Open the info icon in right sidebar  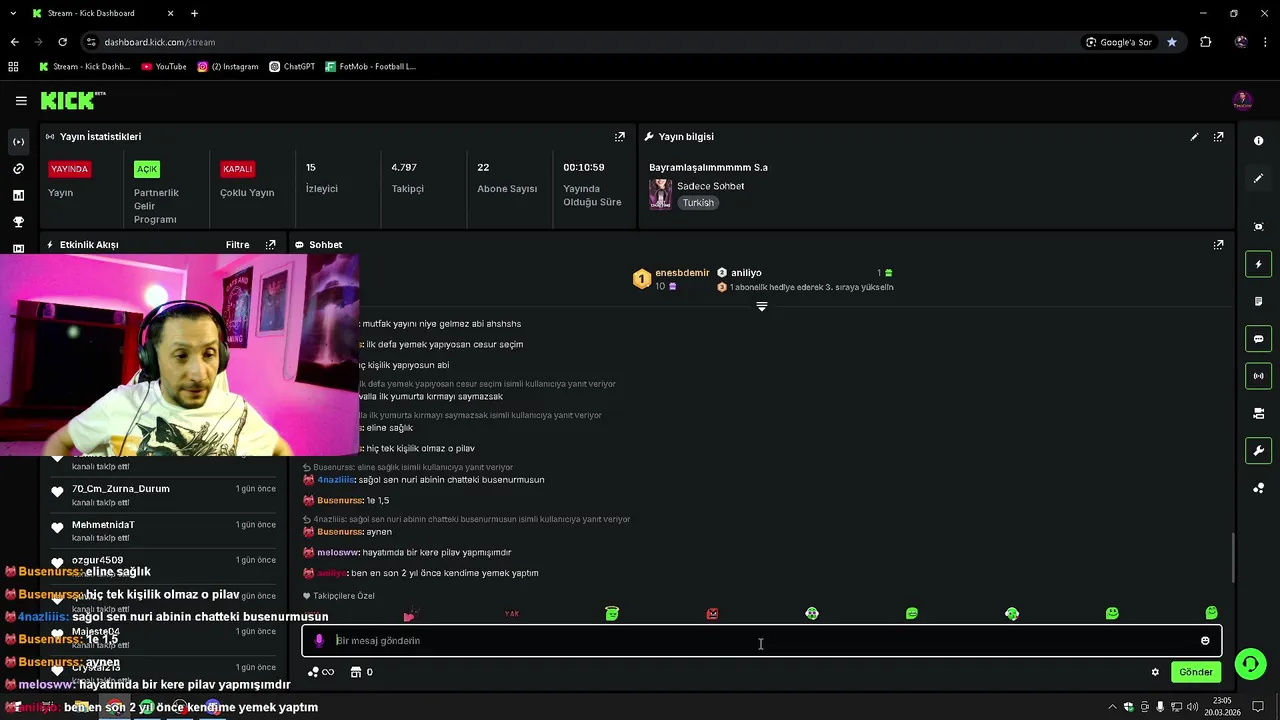(1259, 141)
